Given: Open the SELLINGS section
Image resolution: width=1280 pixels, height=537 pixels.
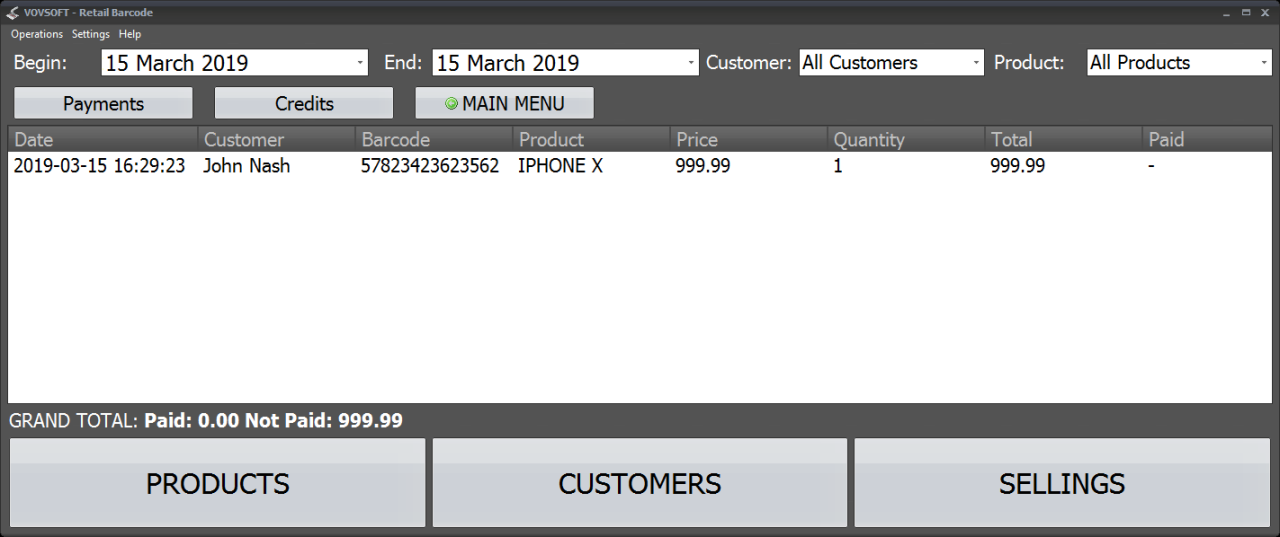Looking at the screenshot, I should tap(1061, 483).
